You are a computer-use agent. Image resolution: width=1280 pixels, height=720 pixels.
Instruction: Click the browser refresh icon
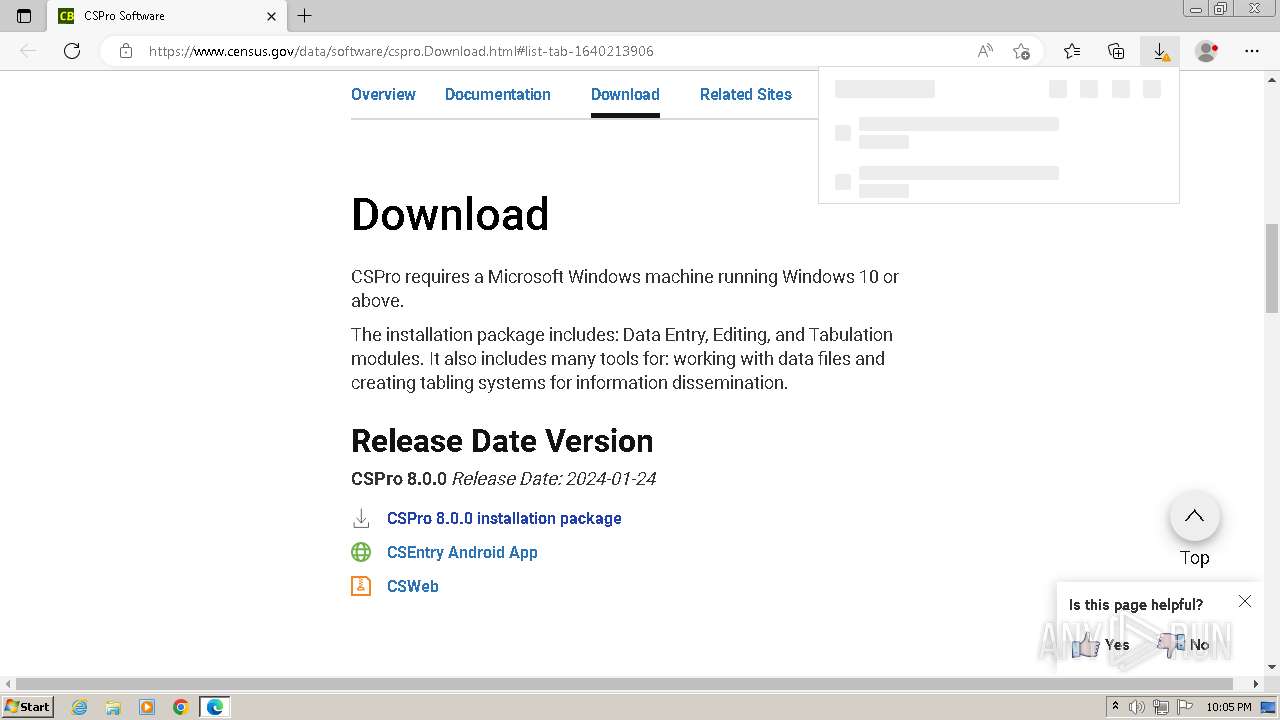pyautogui.click(x=72, y=51)
